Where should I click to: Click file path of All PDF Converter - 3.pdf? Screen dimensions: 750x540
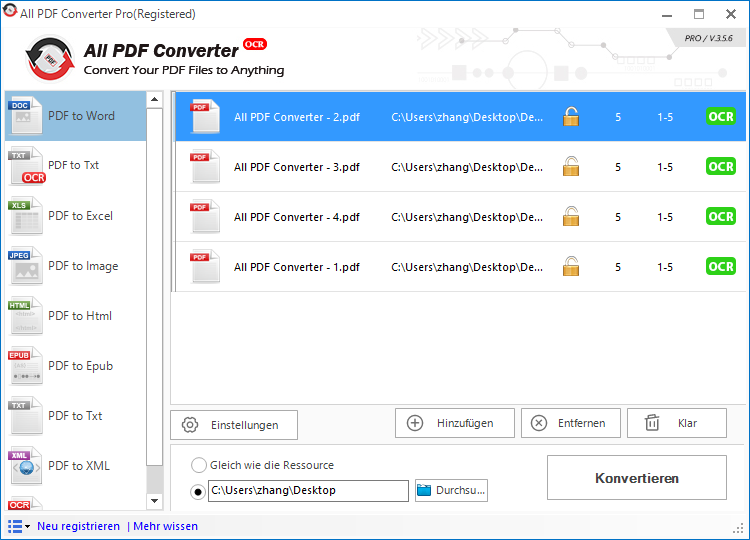coord(467,167)
